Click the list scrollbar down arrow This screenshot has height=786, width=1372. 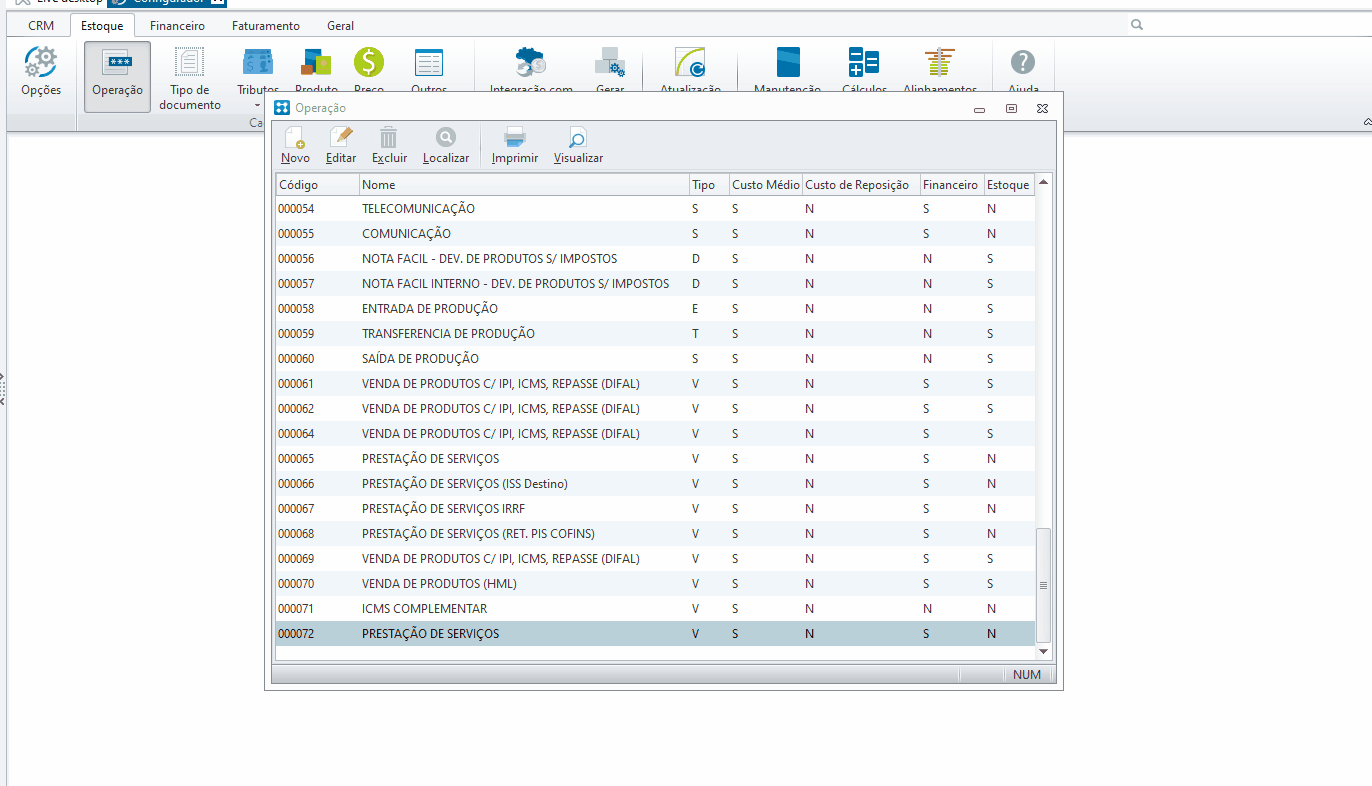coord(1044,651)
